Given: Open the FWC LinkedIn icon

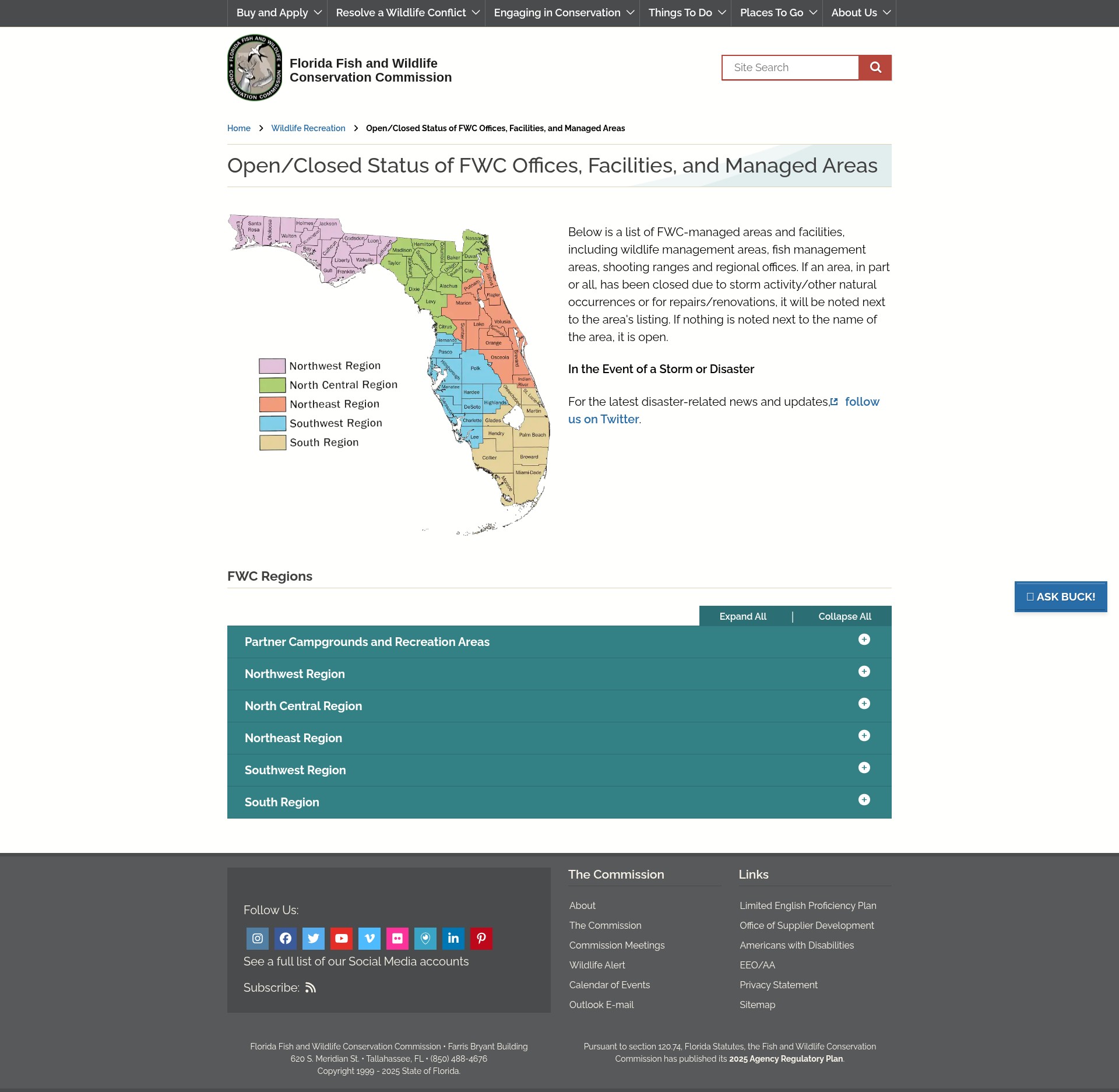Looking at the screenshot, I should pyautogui.click(x=453, y=938).
